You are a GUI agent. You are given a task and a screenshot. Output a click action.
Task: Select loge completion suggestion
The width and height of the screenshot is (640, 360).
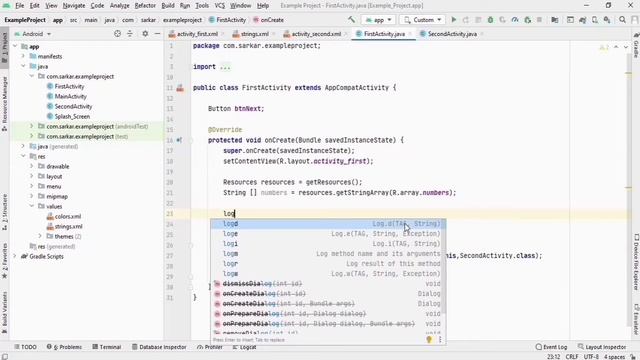click(x=328, y=233)
